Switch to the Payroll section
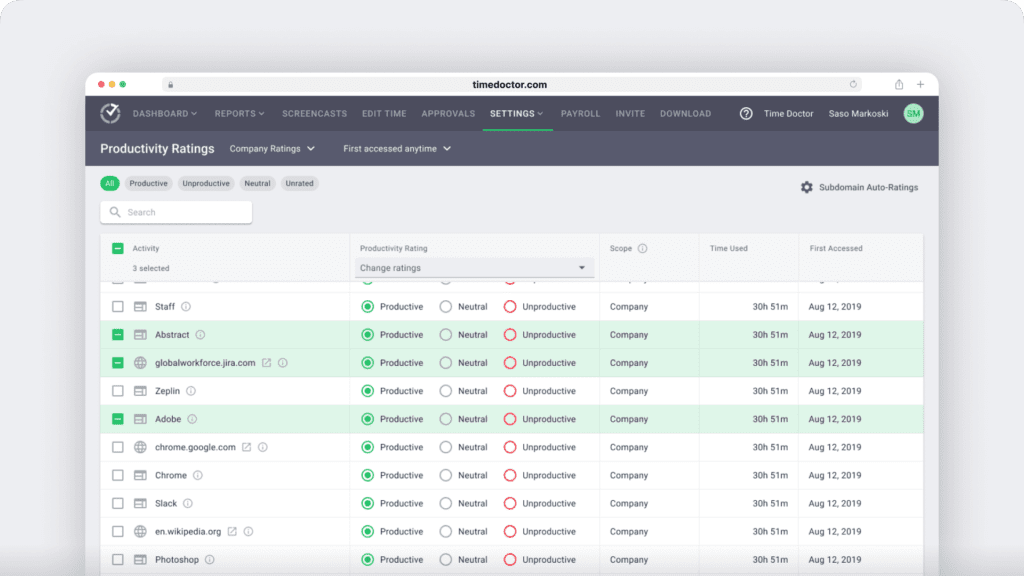The image size is (1024, 576). point(580,113)
